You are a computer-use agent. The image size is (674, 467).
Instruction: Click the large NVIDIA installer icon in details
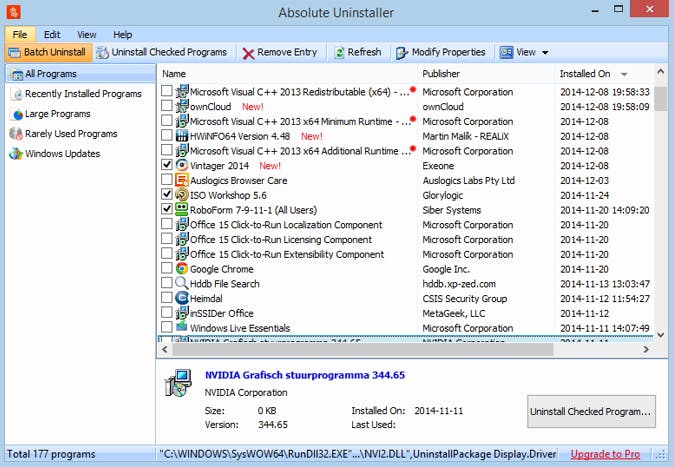tap(178, 383)
